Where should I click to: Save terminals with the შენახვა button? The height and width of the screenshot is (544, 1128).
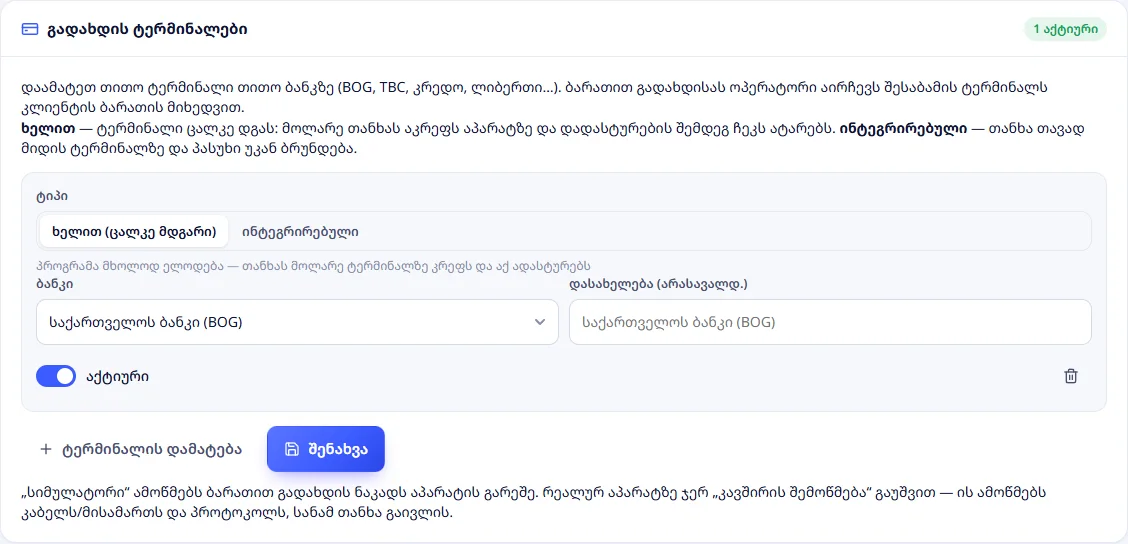pos(326,449)
